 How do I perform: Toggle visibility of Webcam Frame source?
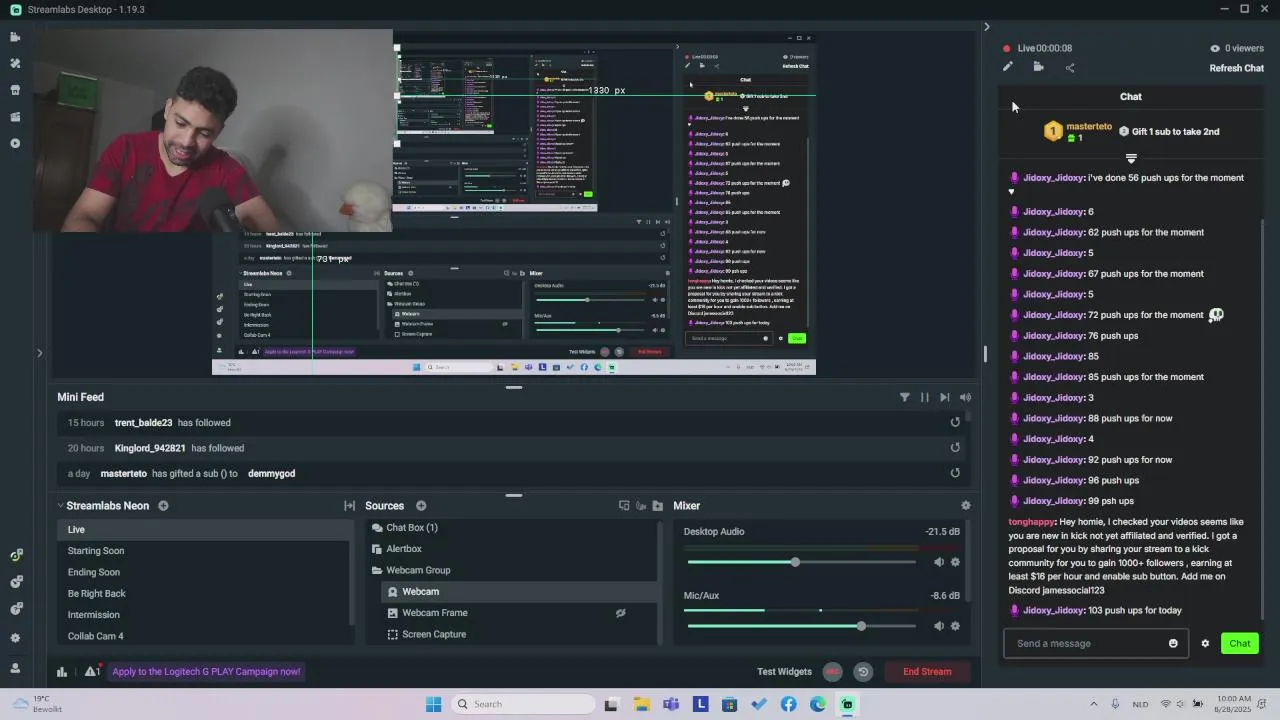tap(620, 613)
